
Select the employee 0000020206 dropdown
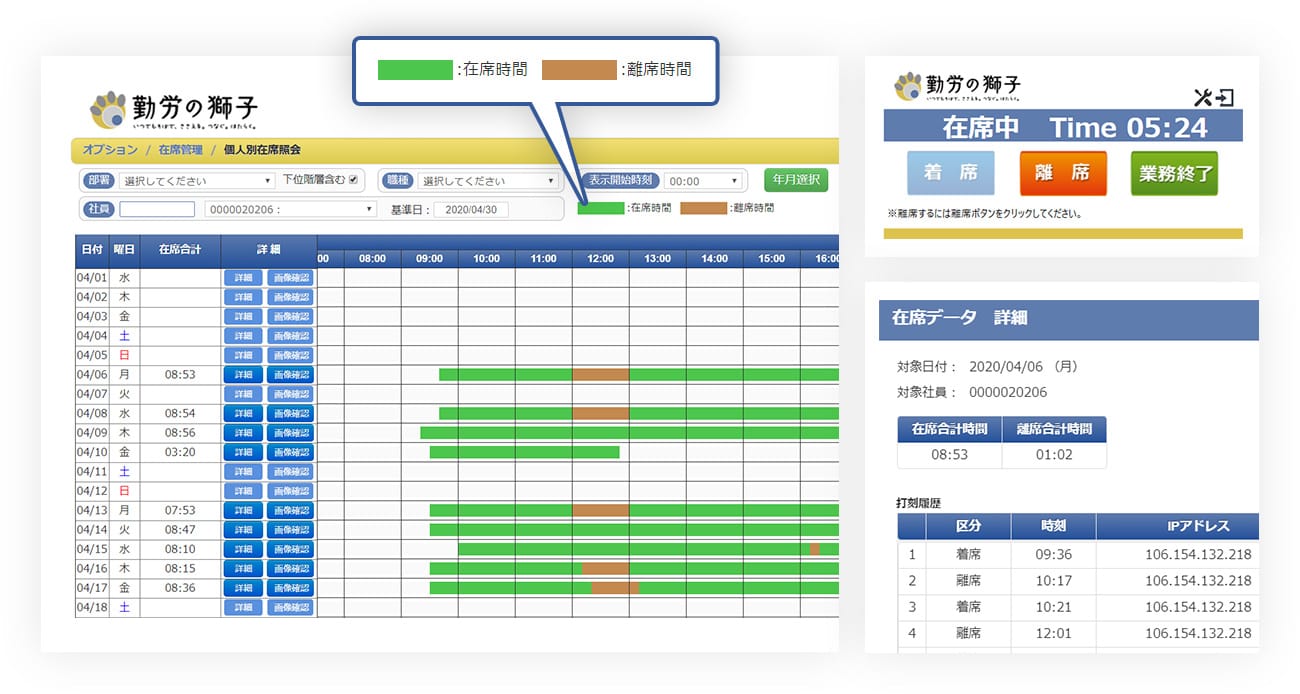(x=290, y=209)
